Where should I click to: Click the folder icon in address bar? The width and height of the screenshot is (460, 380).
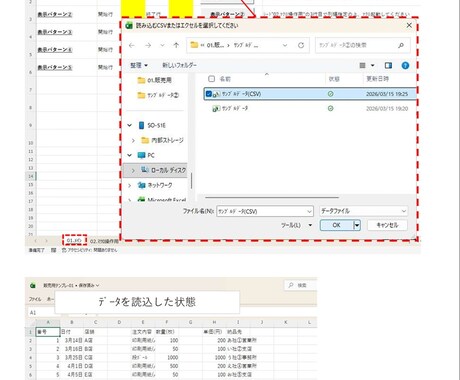pyautogui.click(x=194, y=45)
